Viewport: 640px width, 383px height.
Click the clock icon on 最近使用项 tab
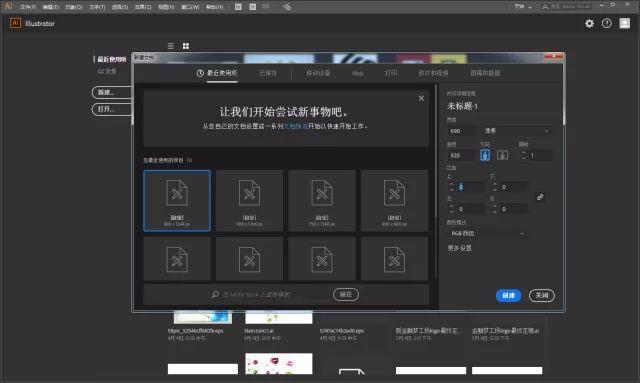click(x=200, y=73)
